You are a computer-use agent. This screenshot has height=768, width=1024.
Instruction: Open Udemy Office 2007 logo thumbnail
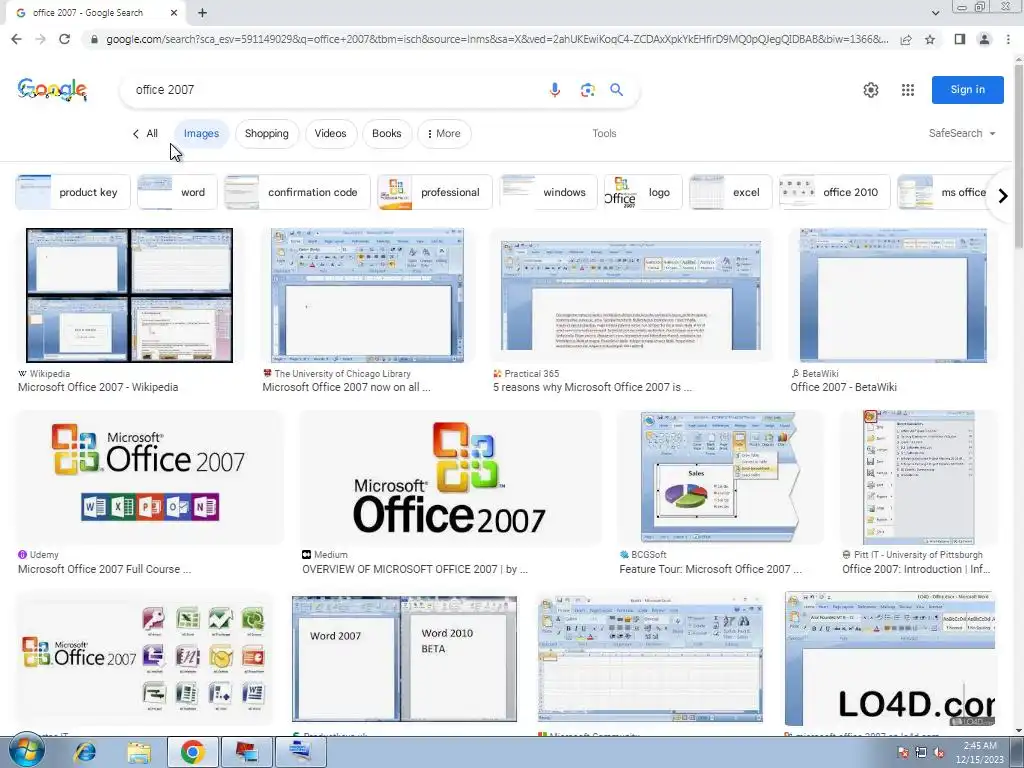[x=150, y=477]
